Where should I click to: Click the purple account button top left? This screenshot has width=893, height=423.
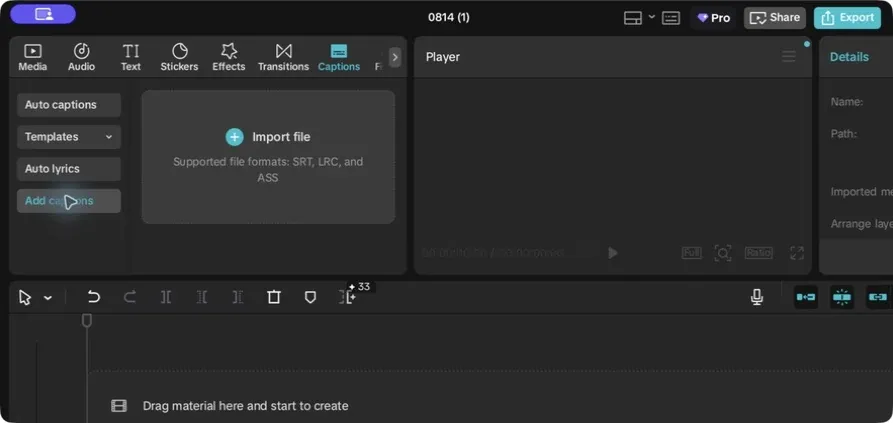click(x=43, y=14)
